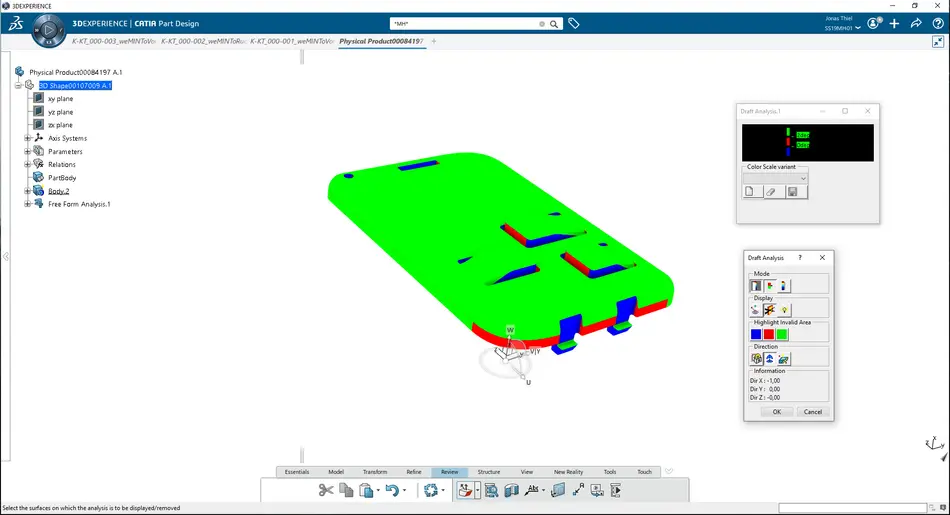Click the Undo arrow icon
The width and height of the screenshot is (950, 515).
coord(393,490)
